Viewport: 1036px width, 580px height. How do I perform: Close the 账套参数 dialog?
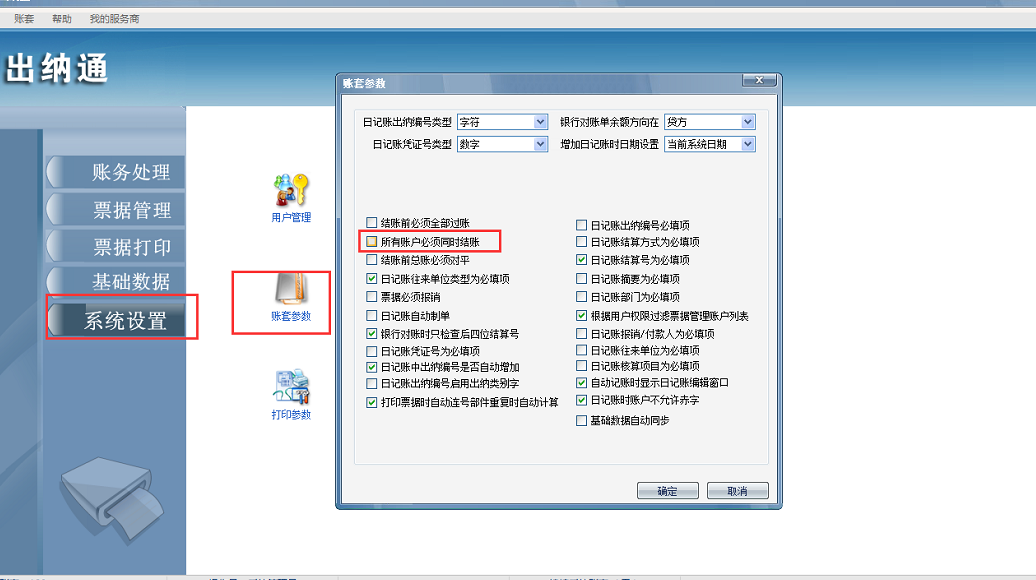(x=759, y=80)
